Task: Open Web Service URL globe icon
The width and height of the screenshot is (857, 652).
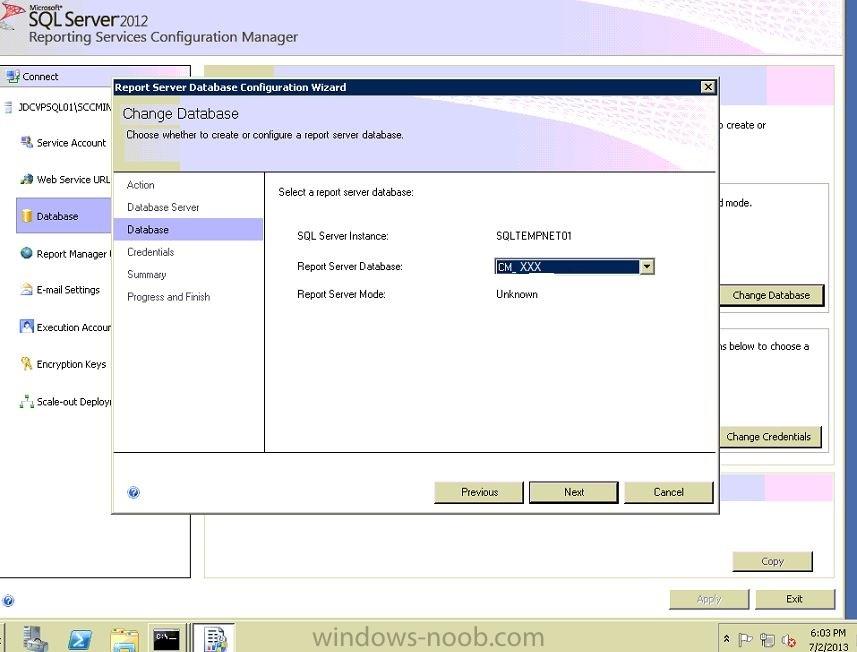Action: [x=26, y=179]
